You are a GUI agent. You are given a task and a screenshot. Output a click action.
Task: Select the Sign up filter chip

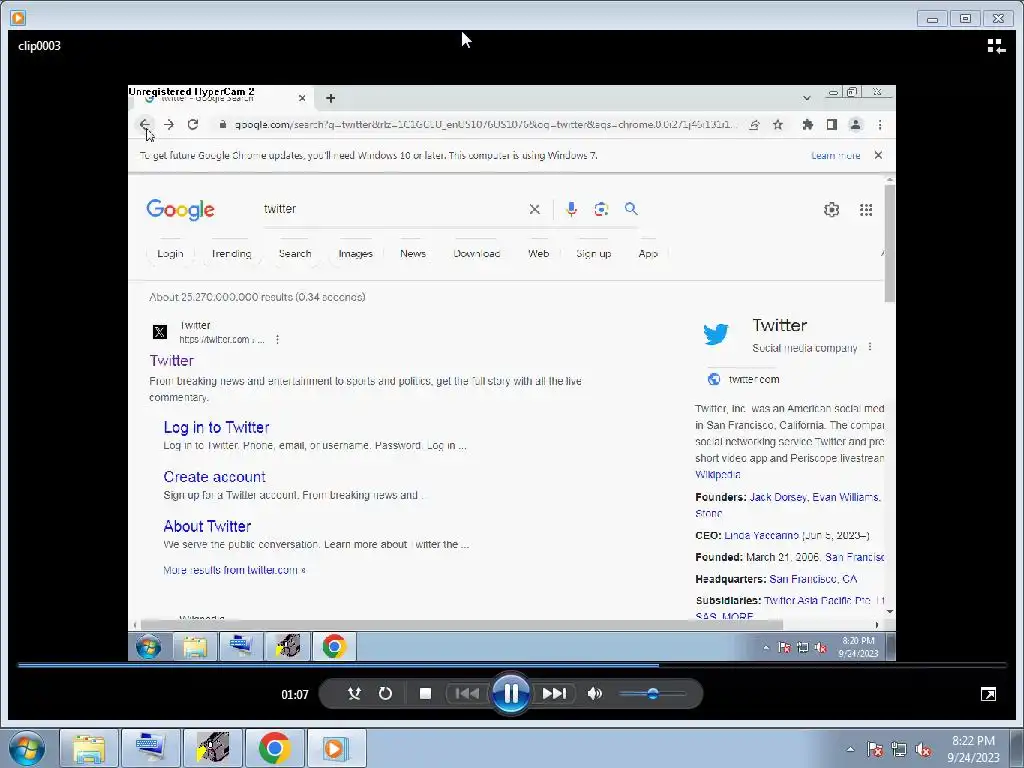593,253
